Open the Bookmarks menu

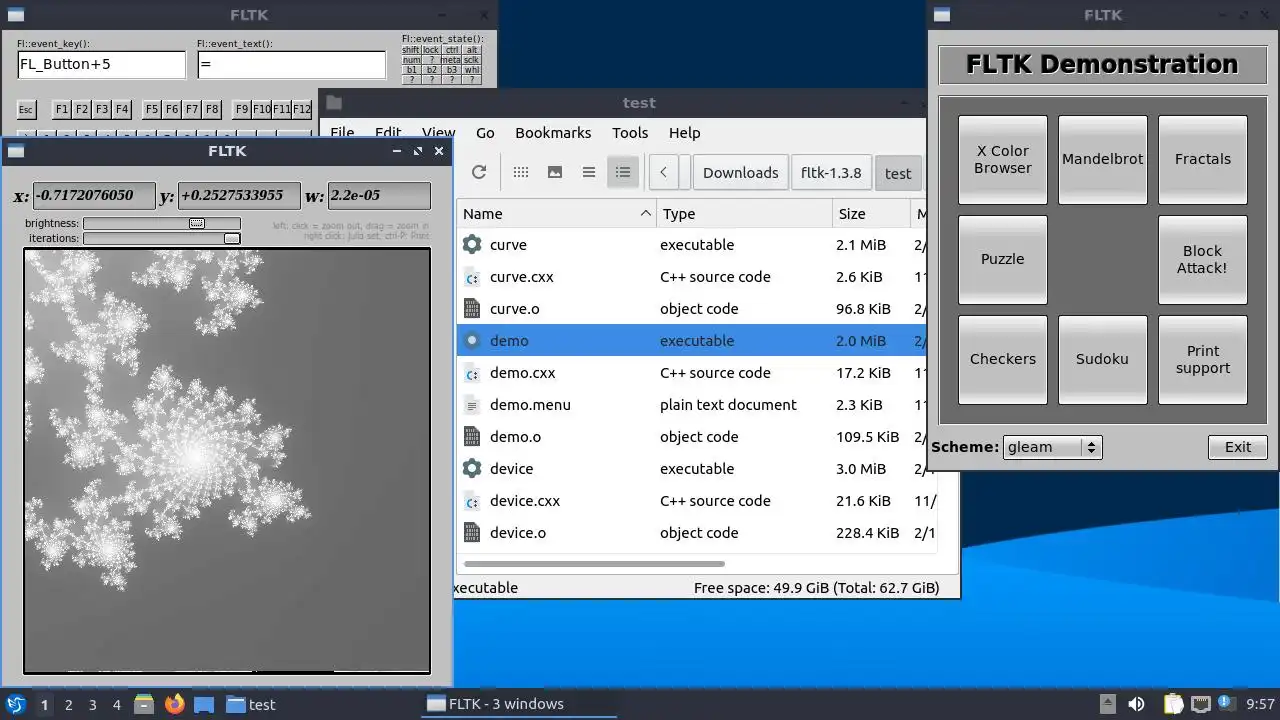tap(553, 133)
